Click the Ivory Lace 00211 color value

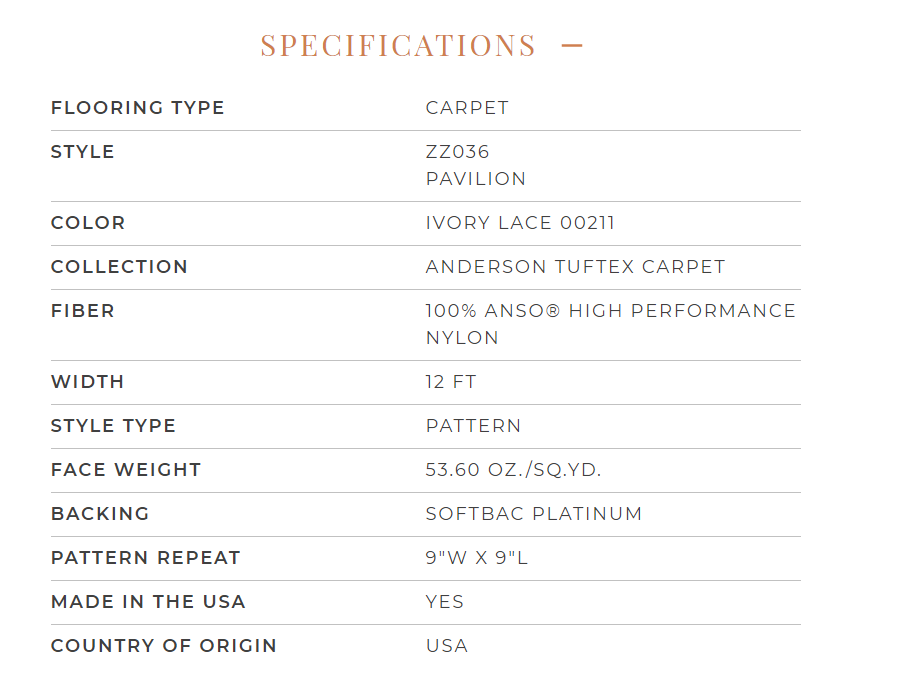click(520, 223)
